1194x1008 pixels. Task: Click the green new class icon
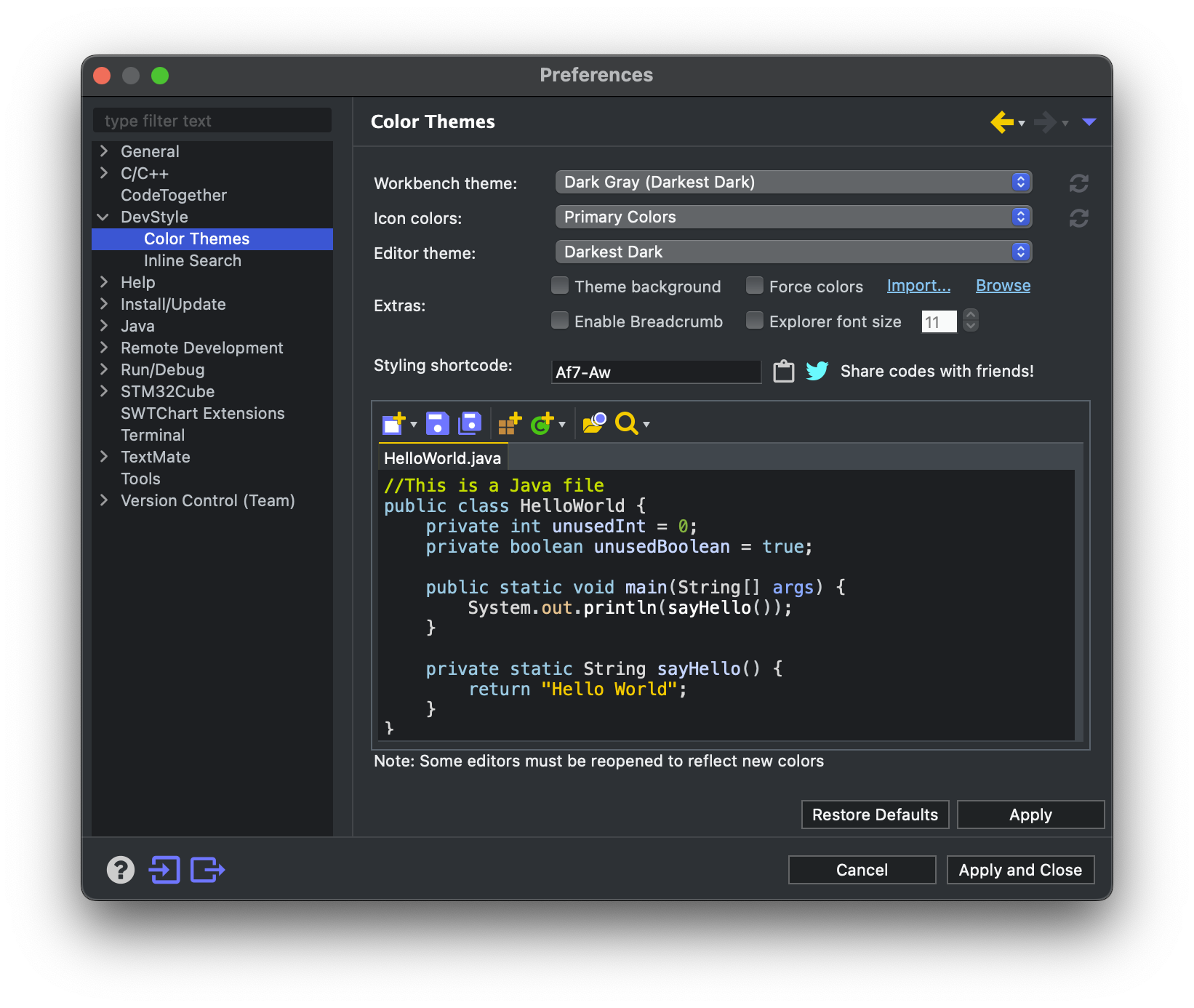tap(542, 423)
